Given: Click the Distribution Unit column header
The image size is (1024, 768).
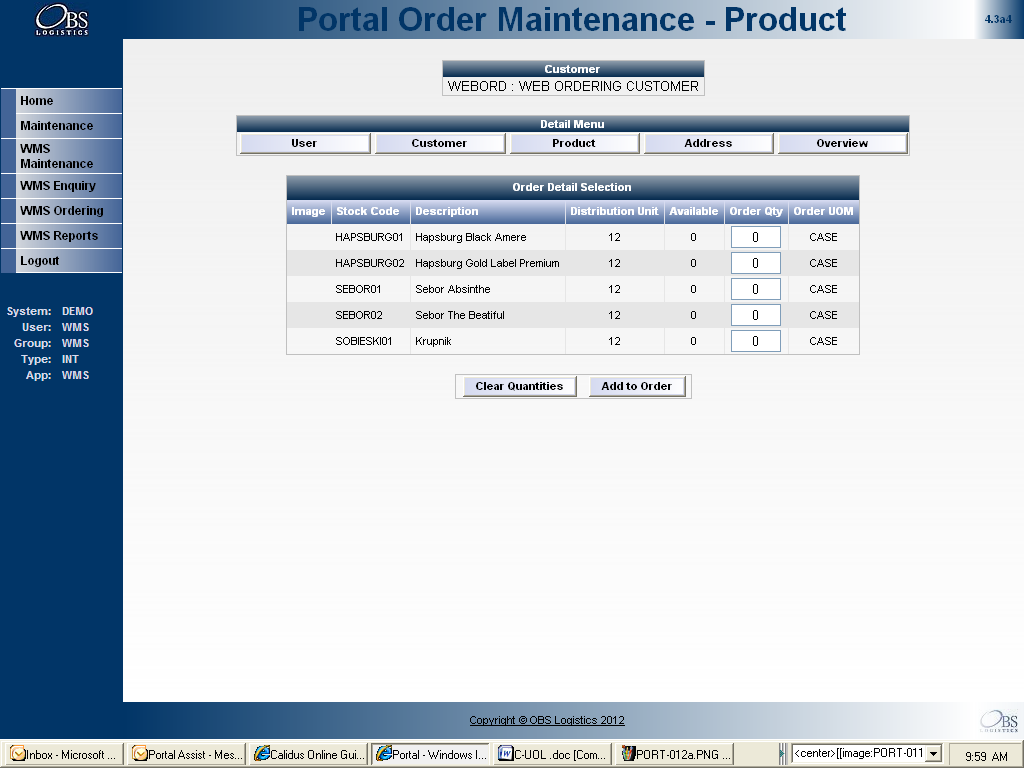Looking at the screenshot, I should pos(615,212).
